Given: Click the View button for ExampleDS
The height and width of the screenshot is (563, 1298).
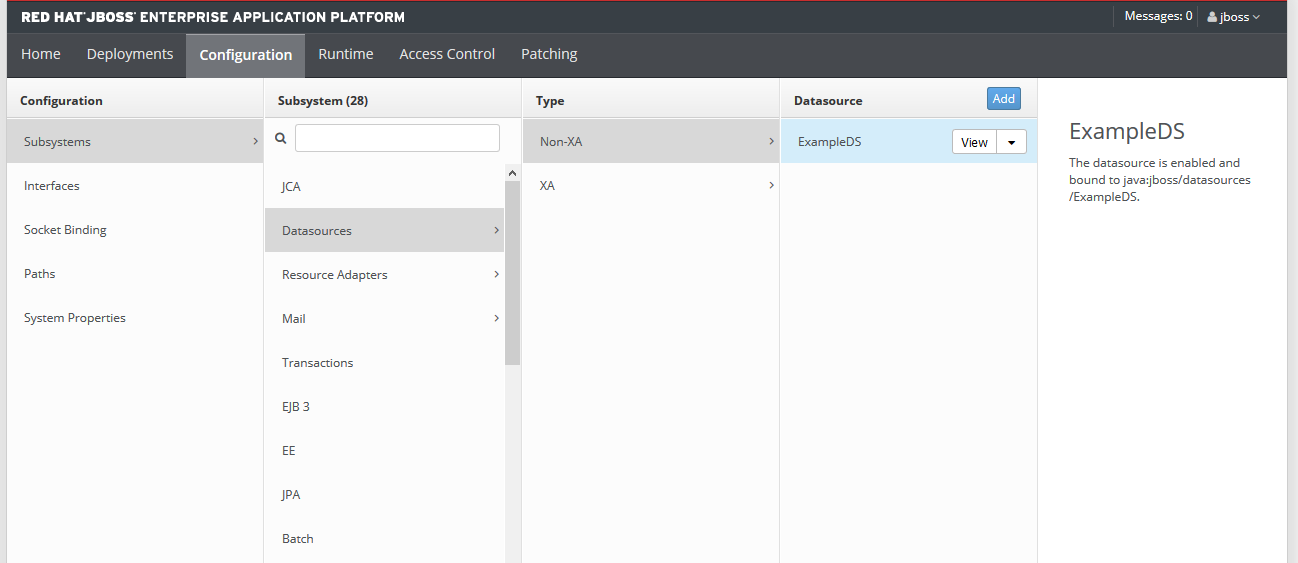Looking at the screenshot, I should click(974, 142).
